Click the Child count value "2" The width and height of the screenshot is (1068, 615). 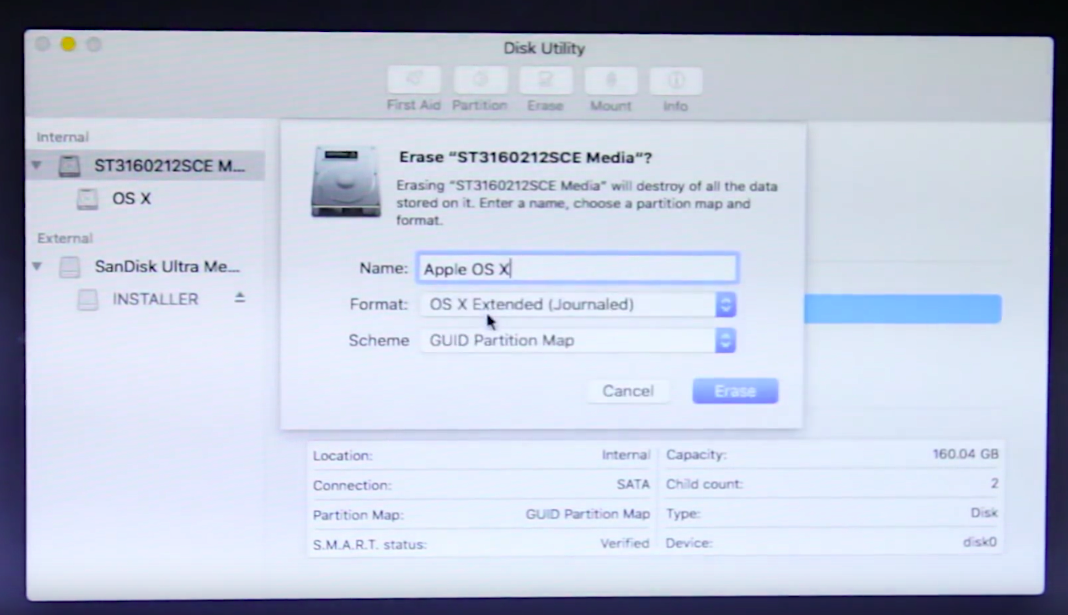pyautogui.click(x=994, y=484)
